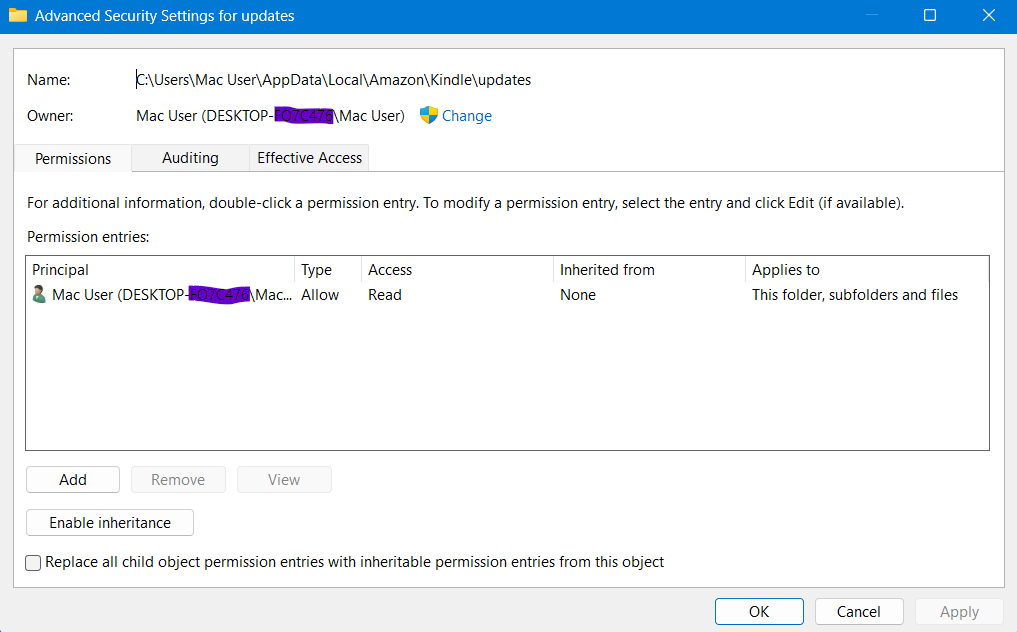Click Enable inheritance button
The height and width of the screenshot is (632, 1017).
(x=110, y=523)
